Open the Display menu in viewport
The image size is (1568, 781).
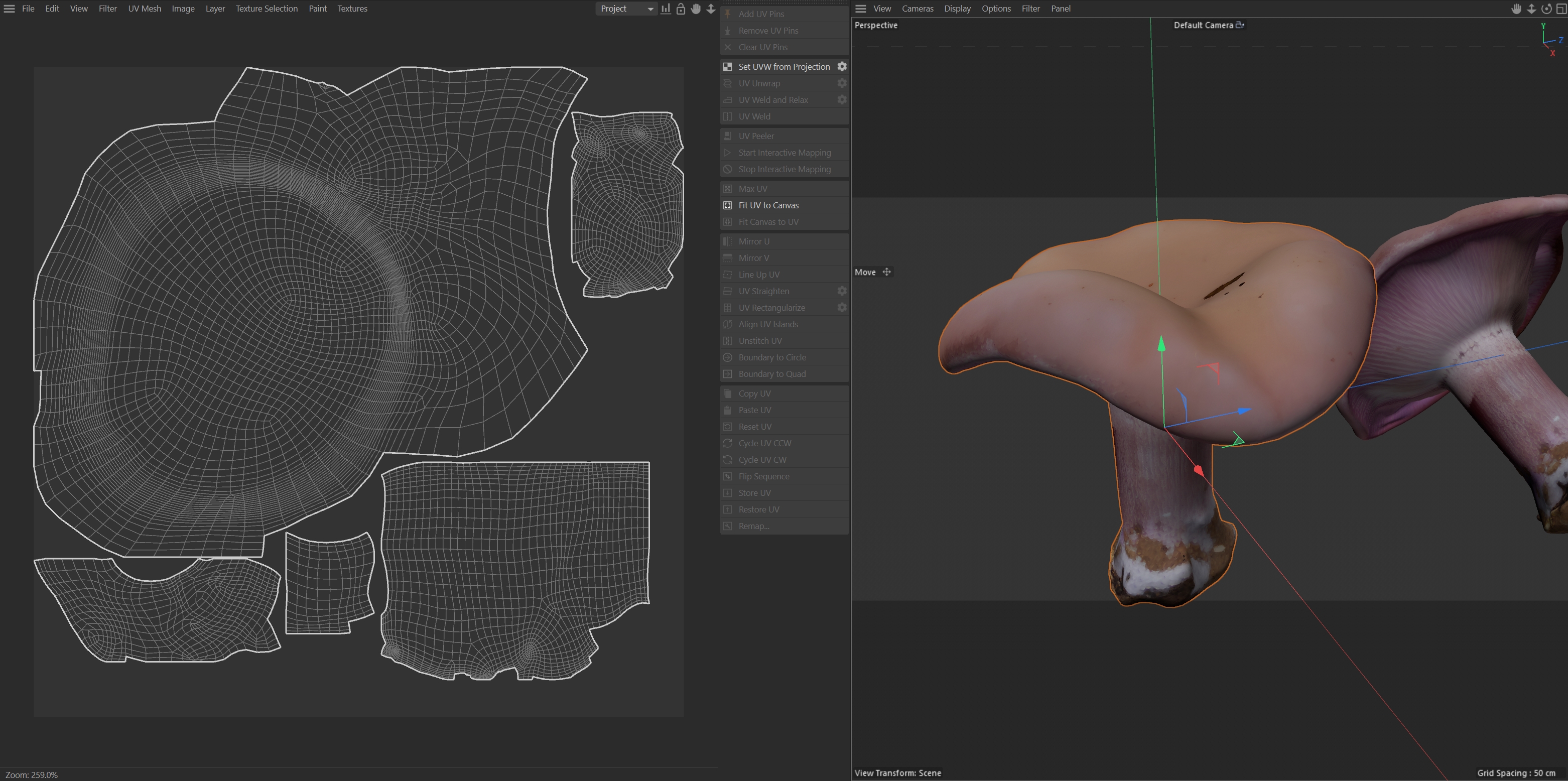point(957,9)
